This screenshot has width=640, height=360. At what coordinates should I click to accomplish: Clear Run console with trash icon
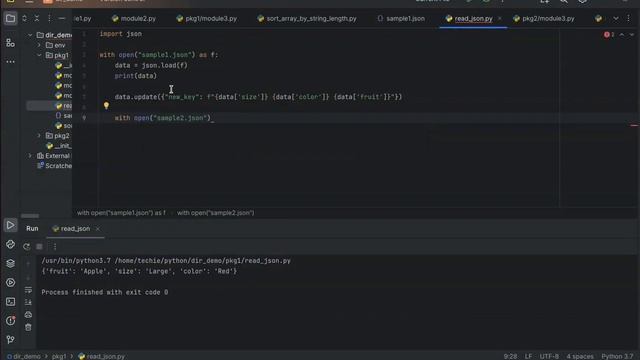(x=28, y=327)
